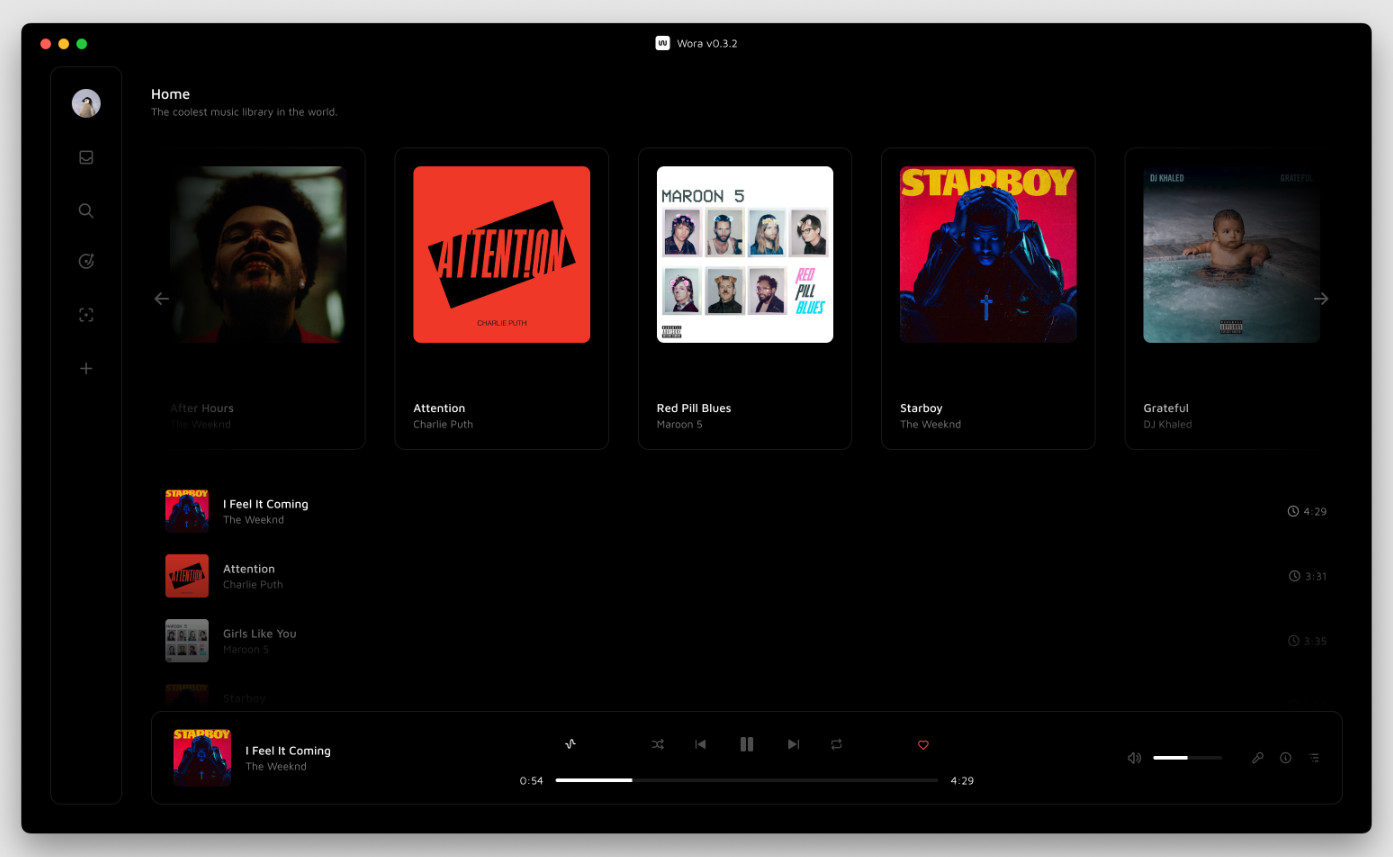Show track info via info icon
The width and height of the screenshot is (1393, 857).
(1286, 758)
